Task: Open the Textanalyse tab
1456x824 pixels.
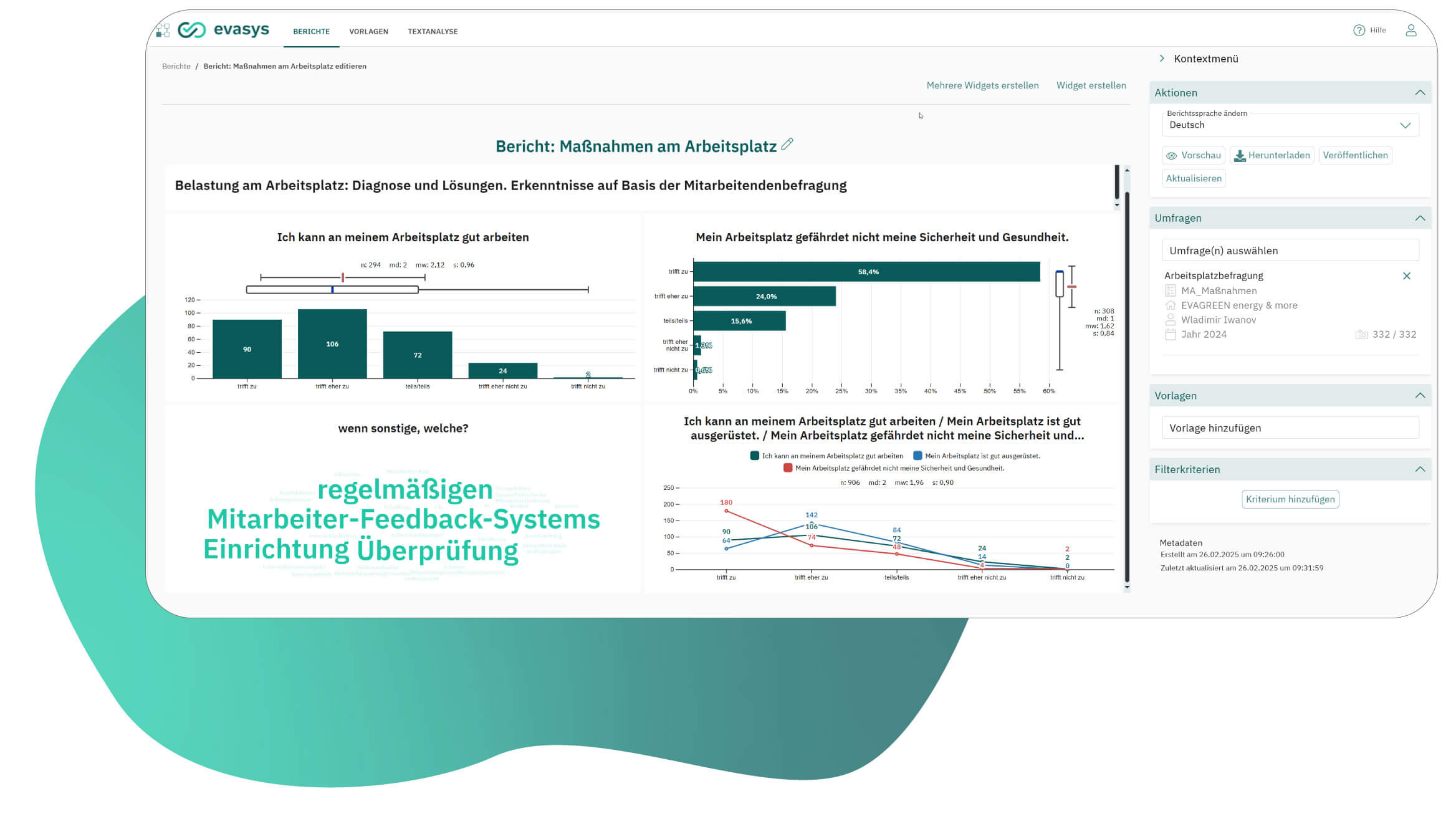Action: point(433,31)
